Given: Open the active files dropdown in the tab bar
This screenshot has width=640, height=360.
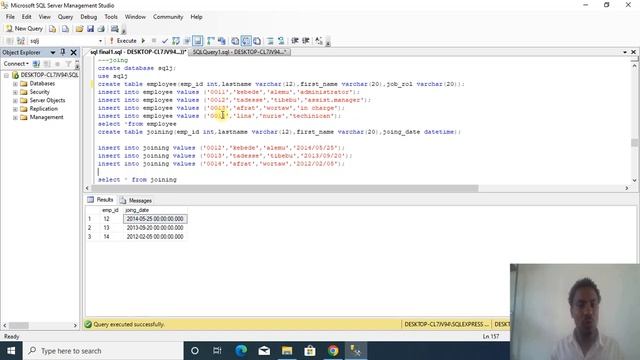Looking at the screenshot, I should point(625,52).
